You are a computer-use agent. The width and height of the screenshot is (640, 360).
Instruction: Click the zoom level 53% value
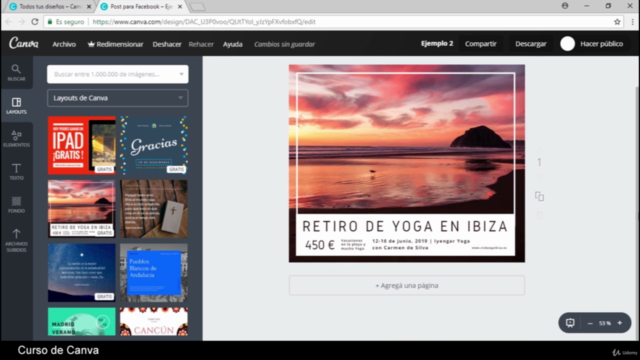point(605,323)
